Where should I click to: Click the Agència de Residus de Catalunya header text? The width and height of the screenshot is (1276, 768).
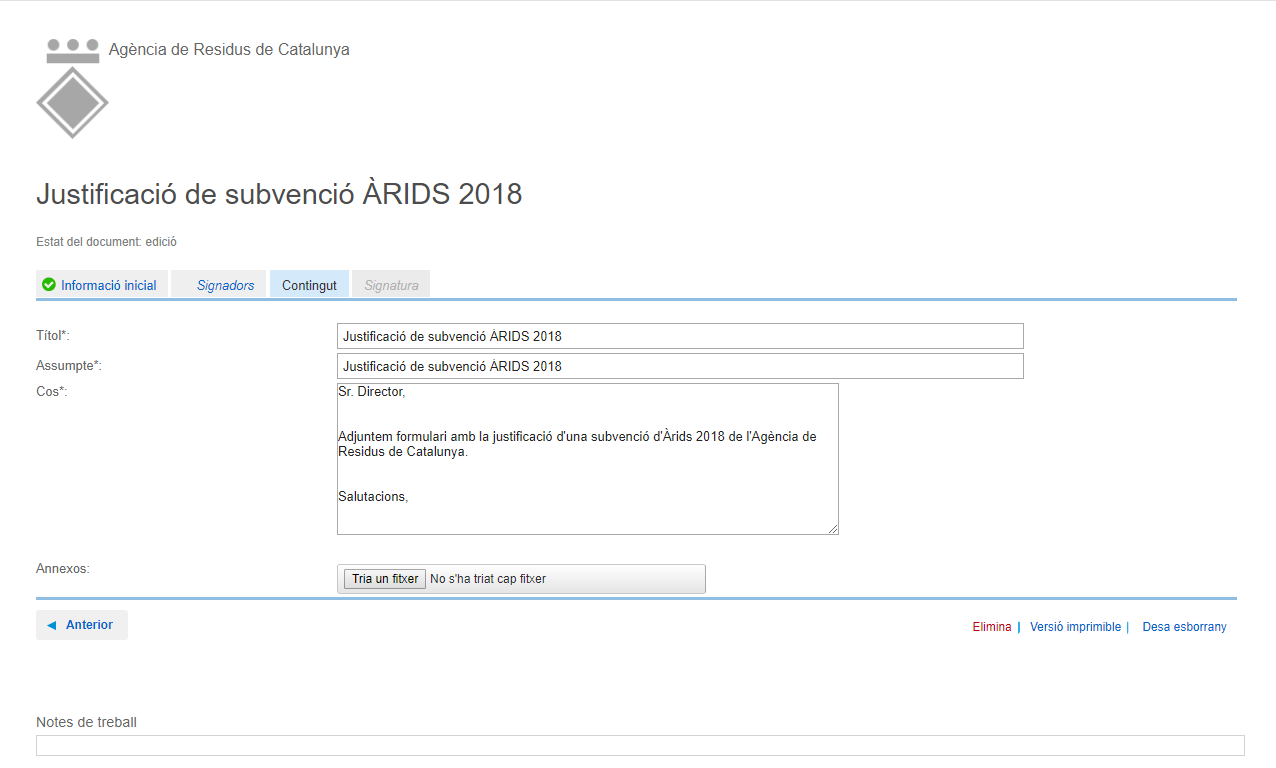pos(229,49)
